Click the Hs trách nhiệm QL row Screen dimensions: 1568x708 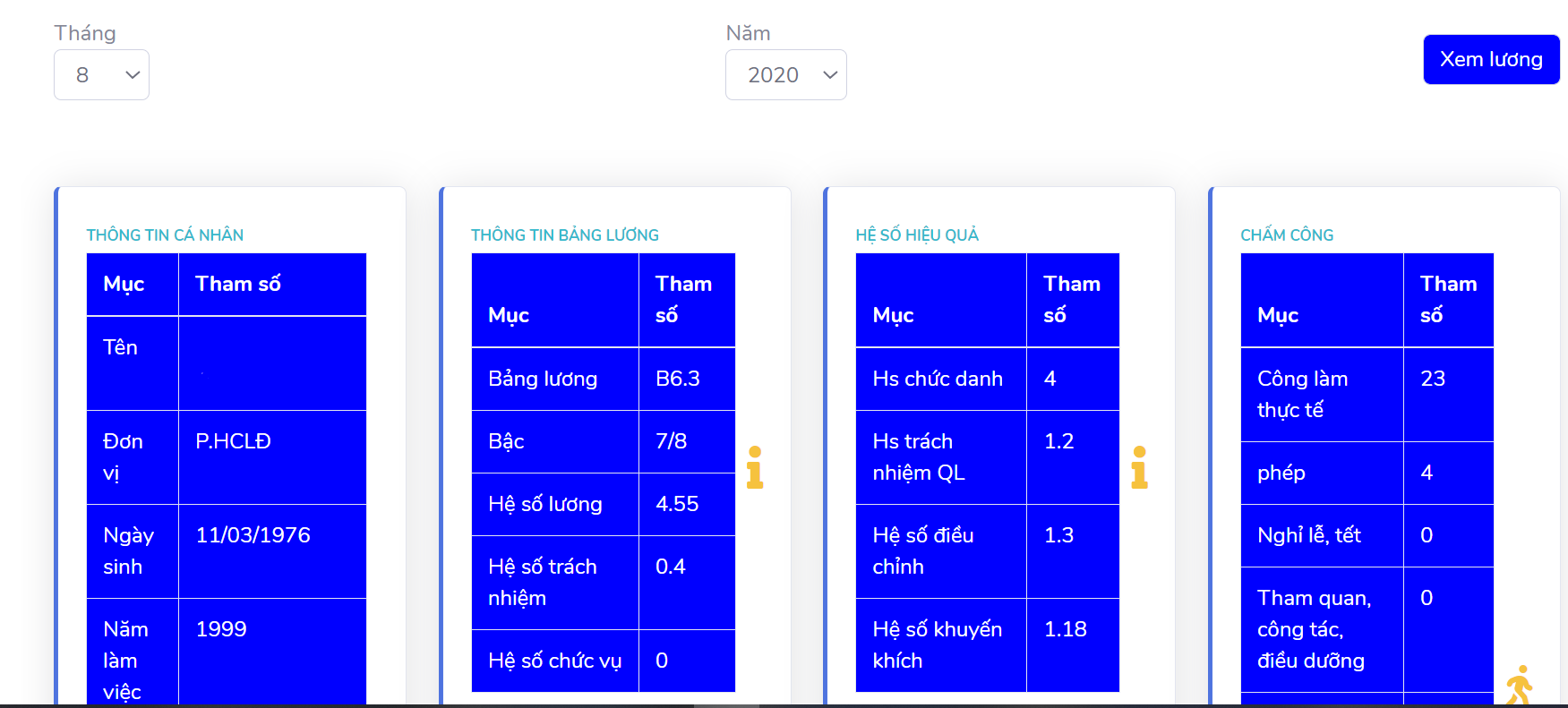988,457
